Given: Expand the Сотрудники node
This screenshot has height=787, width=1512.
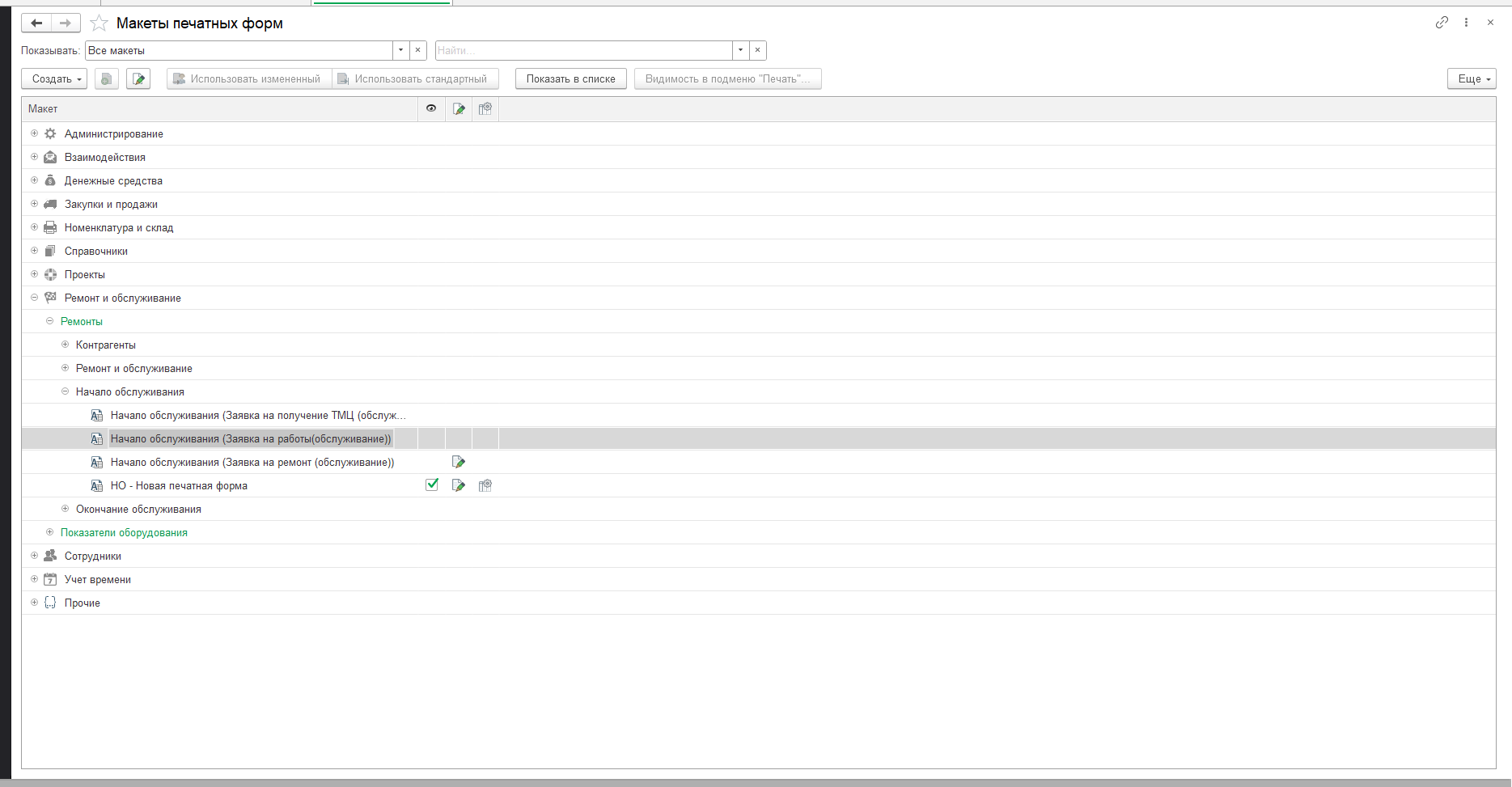Looking at the screenshot, I should [x=34, y=556].
